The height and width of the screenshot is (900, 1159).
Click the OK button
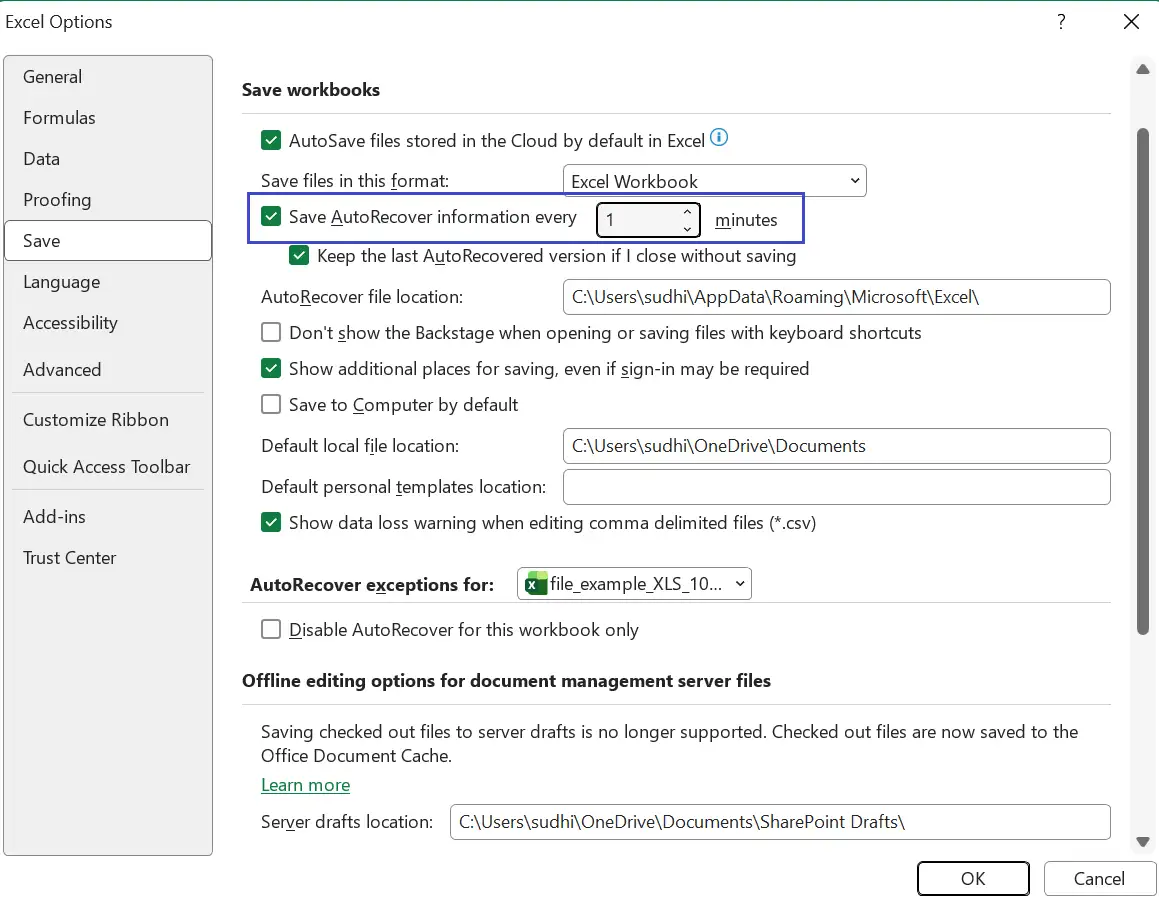pyautogui.click(x=972, y=878)
